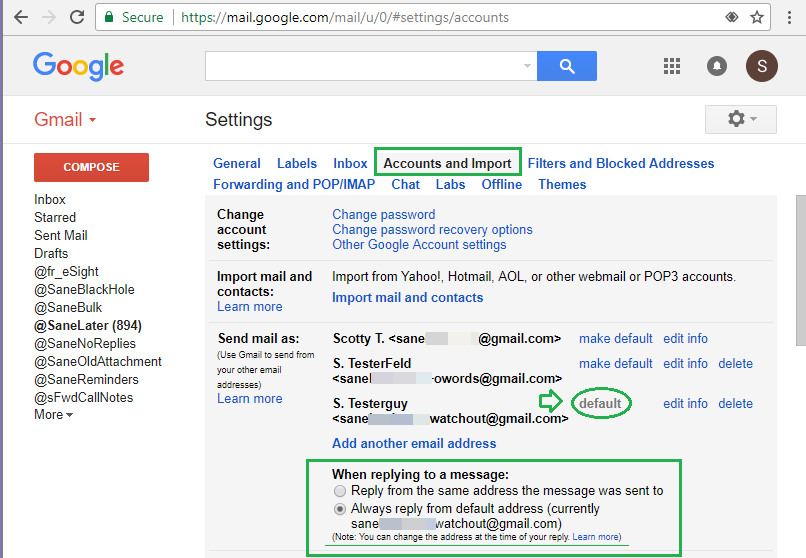Open Inbox in the left sidebar
Viewport: 806px width, 558px height.
tap(50, 199)
